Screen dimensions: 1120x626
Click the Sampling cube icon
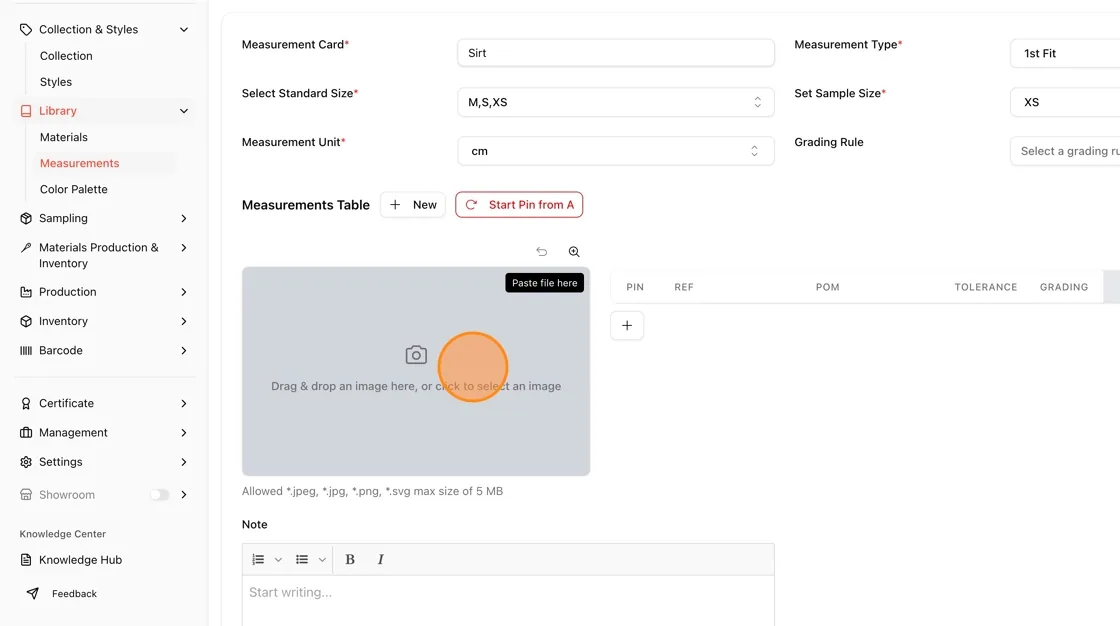coord(26,218)
